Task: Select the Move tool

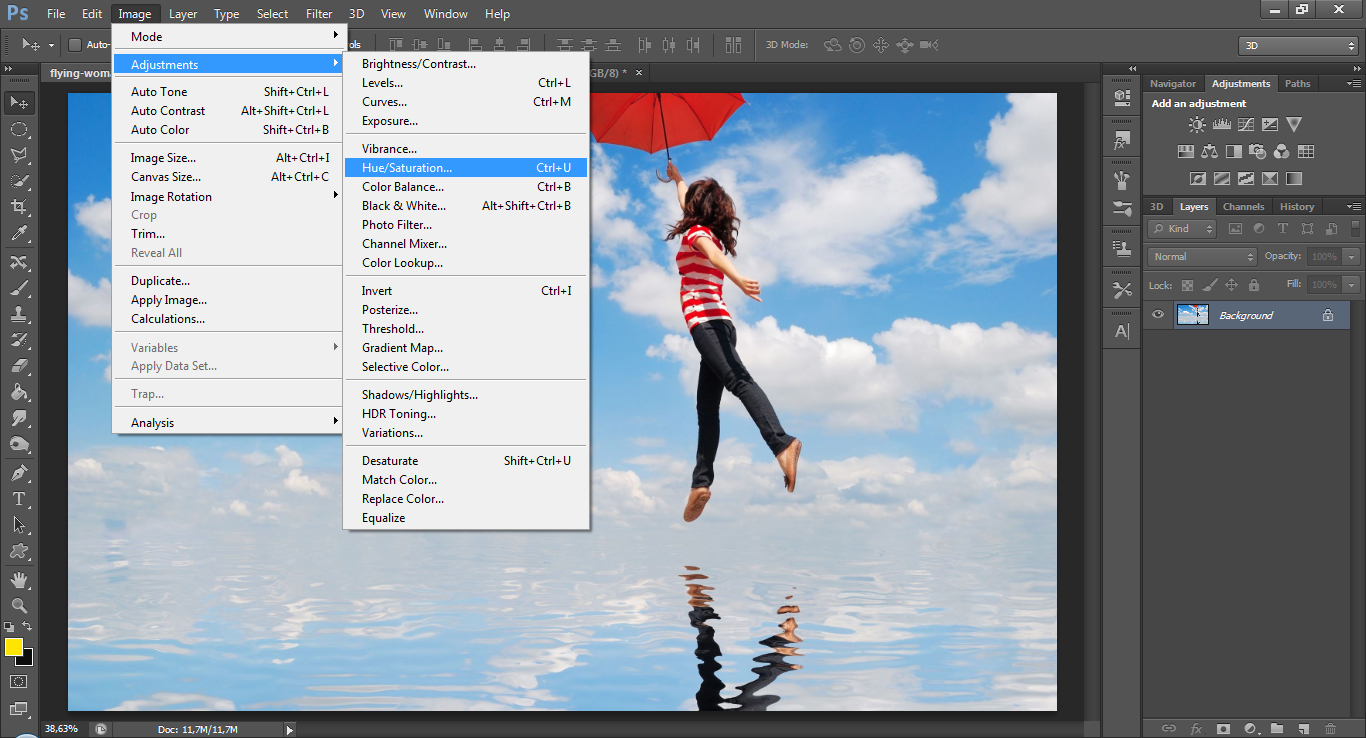Action: point(18,101)
